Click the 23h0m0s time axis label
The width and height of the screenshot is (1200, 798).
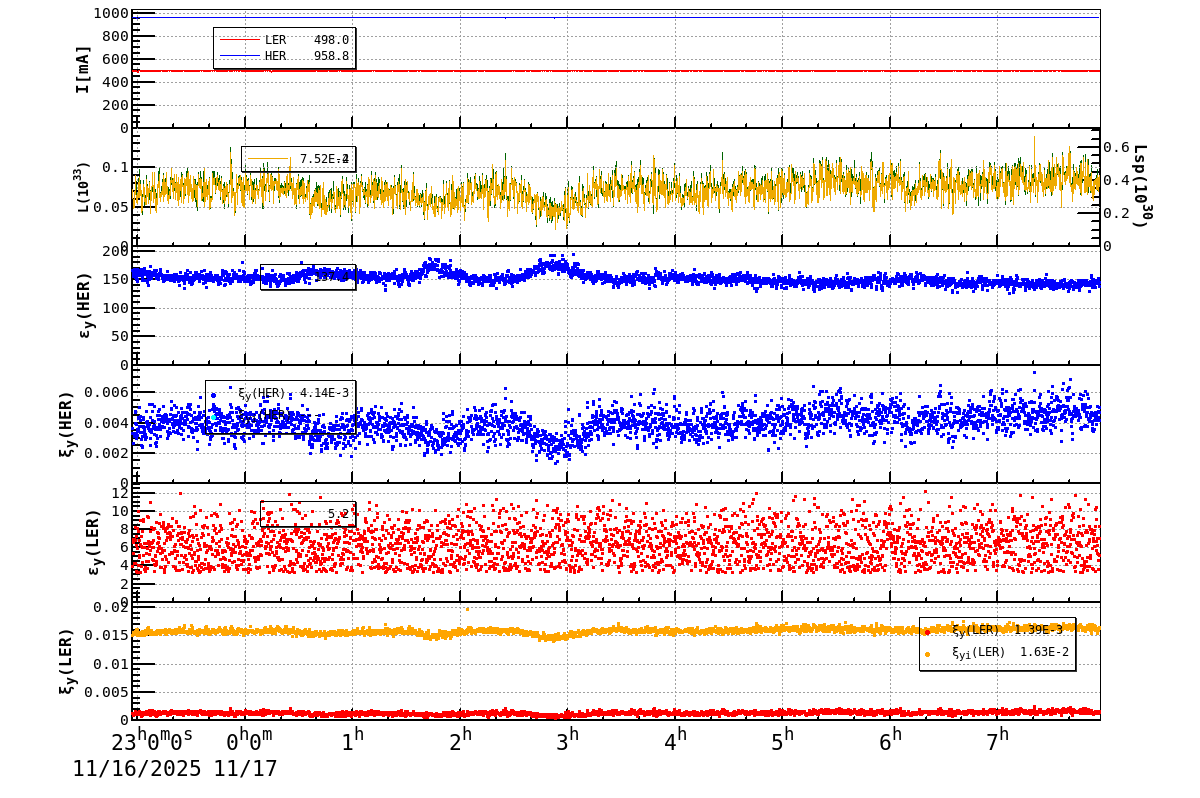(x=152, y=742)
